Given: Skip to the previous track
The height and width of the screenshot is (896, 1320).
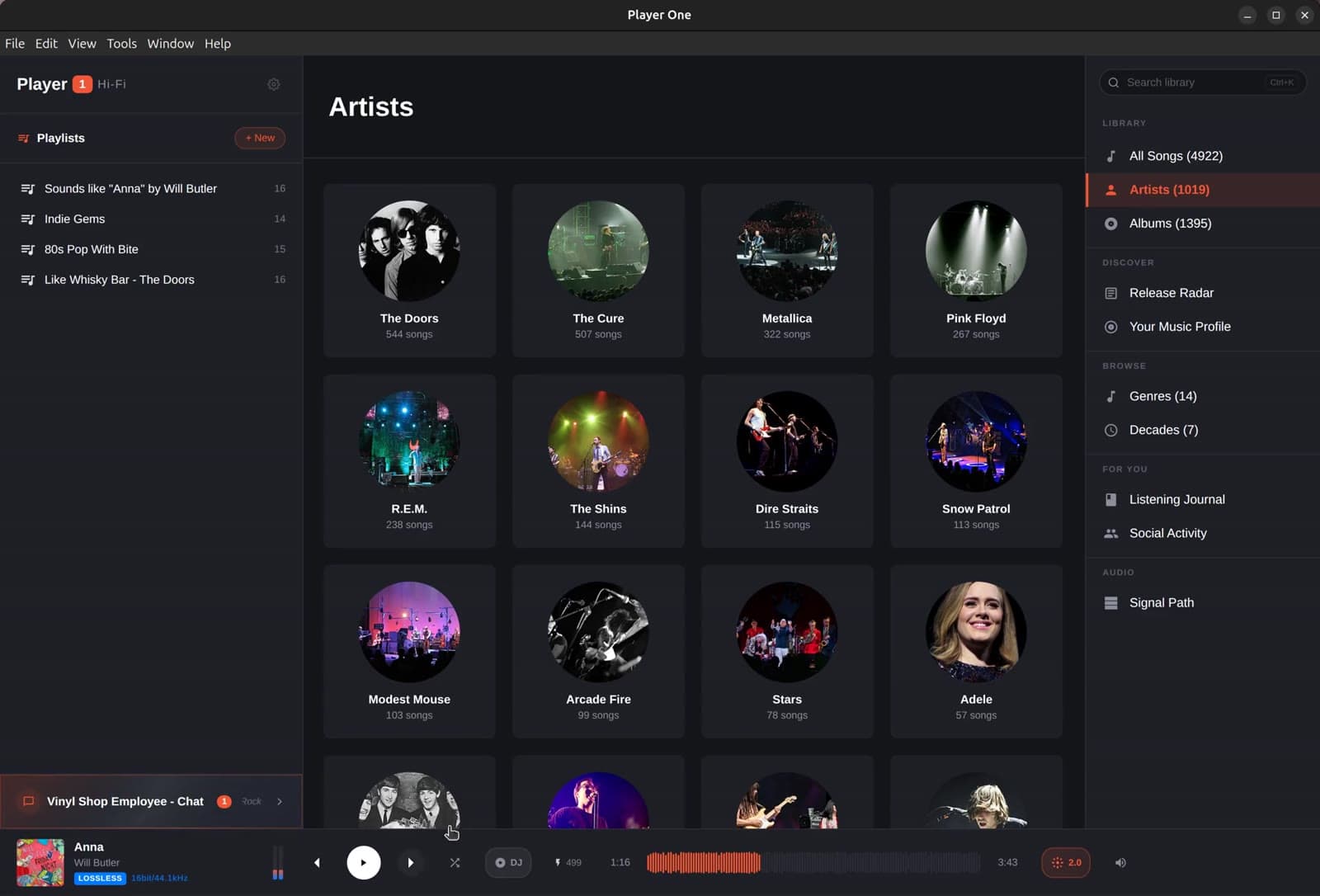Looking at the screenshot, I should [317, 862].
